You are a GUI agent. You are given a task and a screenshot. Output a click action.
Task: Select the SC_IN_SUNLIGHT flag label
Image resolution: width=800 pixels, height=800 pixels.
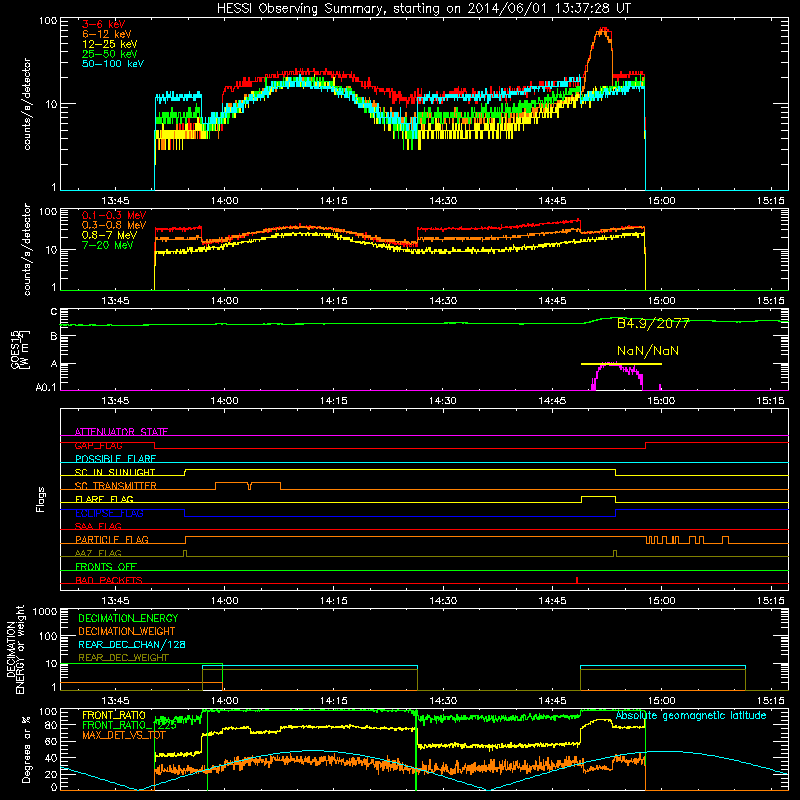(115, 472)
